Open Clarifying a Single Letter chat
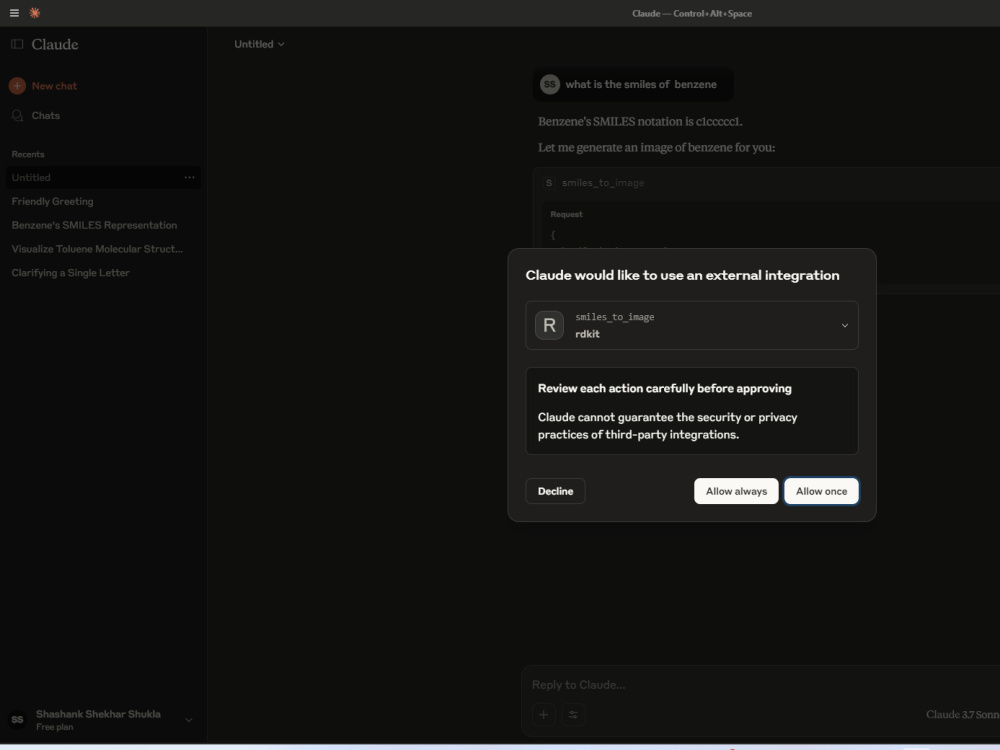This screenshot has height=750, width=1000. click(70, 273)
